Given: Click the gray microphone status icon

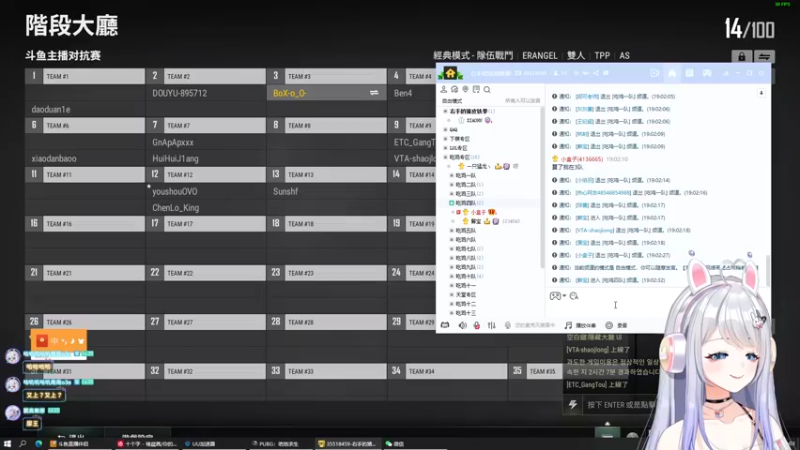Looking at the screenshot, I should click(508, 325).
